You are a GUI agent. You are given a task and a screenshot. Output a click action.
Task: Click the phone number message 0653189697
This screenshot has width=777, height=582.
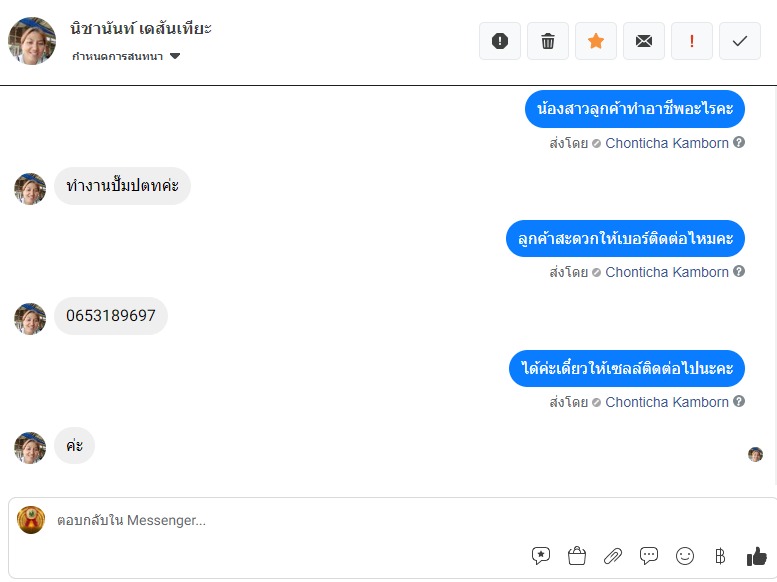pos(111,316)
